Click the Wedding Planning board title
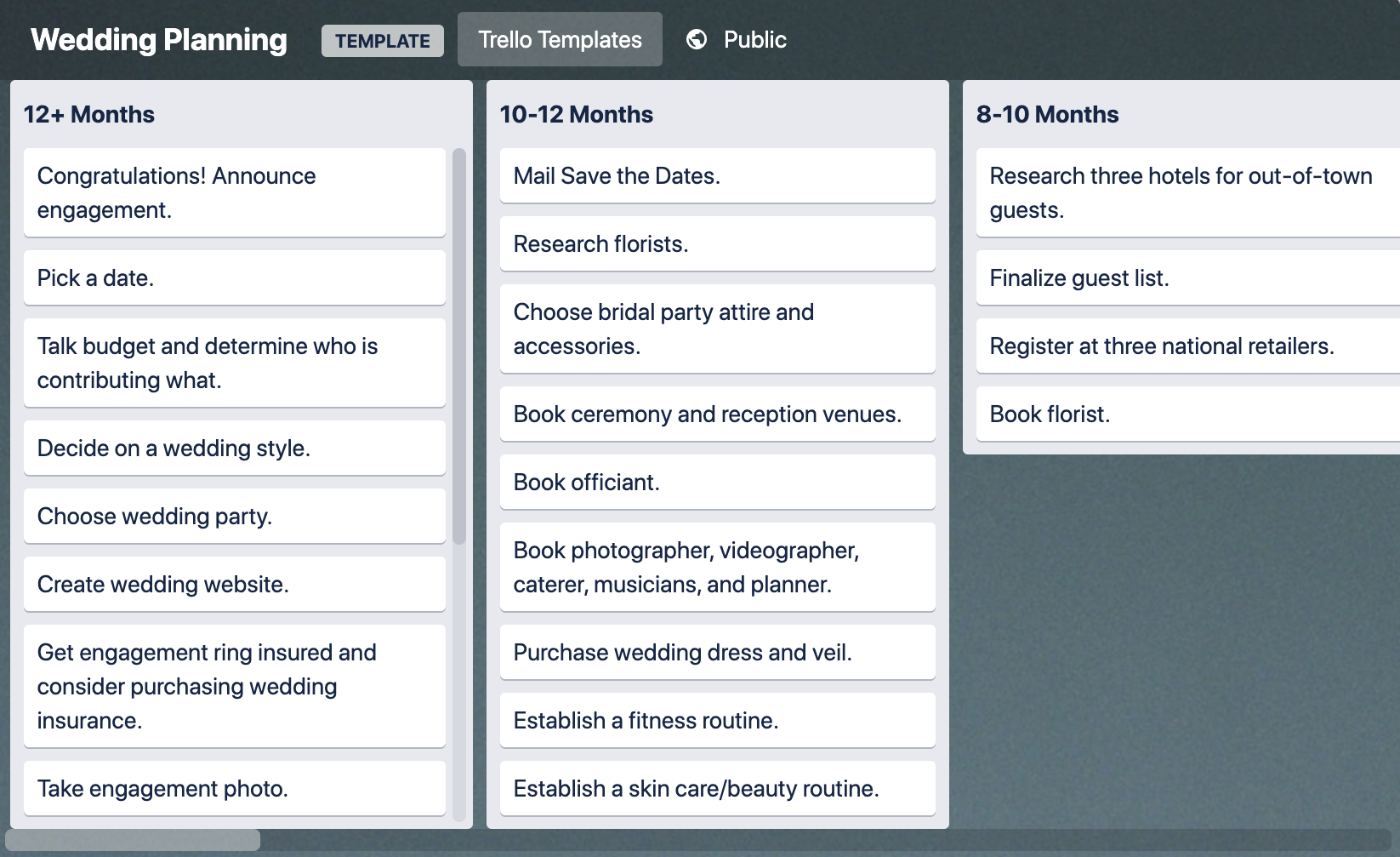The image size is (1400, 857). tap(158, 38)
